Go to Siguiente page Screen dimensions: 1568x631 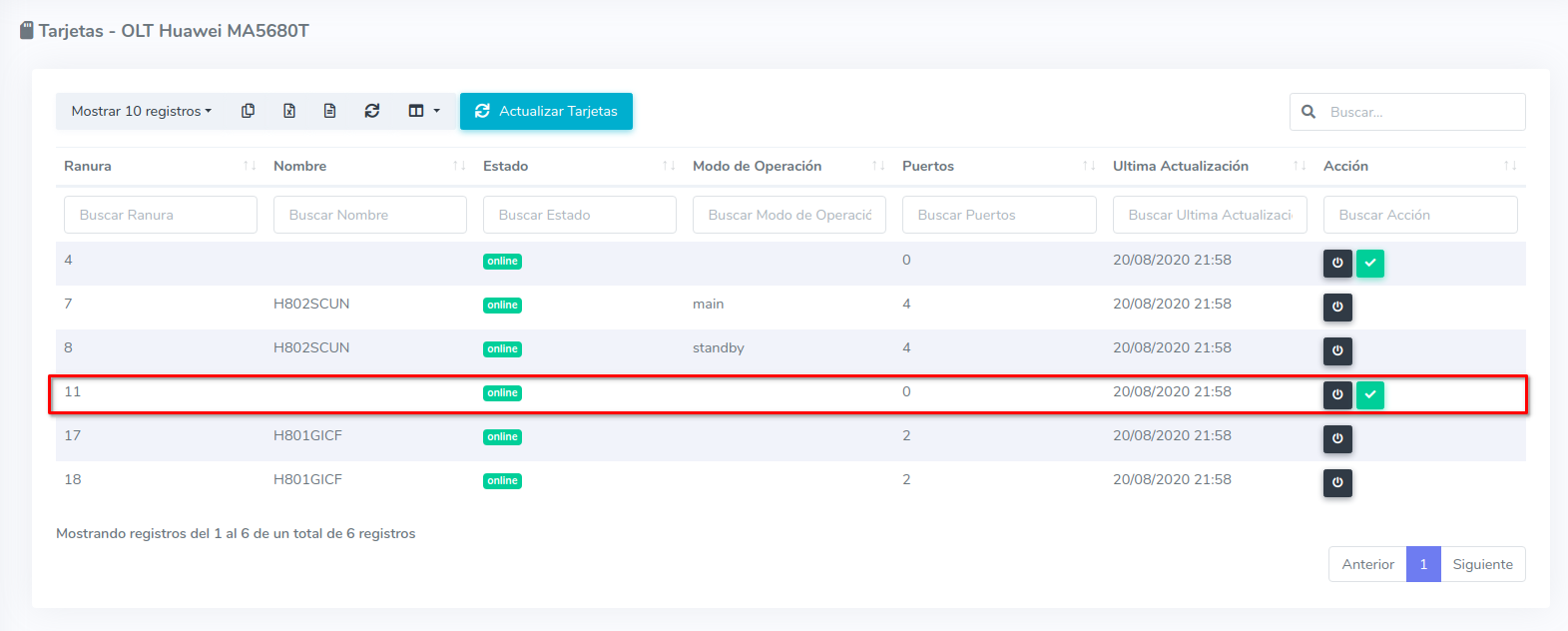pos(1482,564)
